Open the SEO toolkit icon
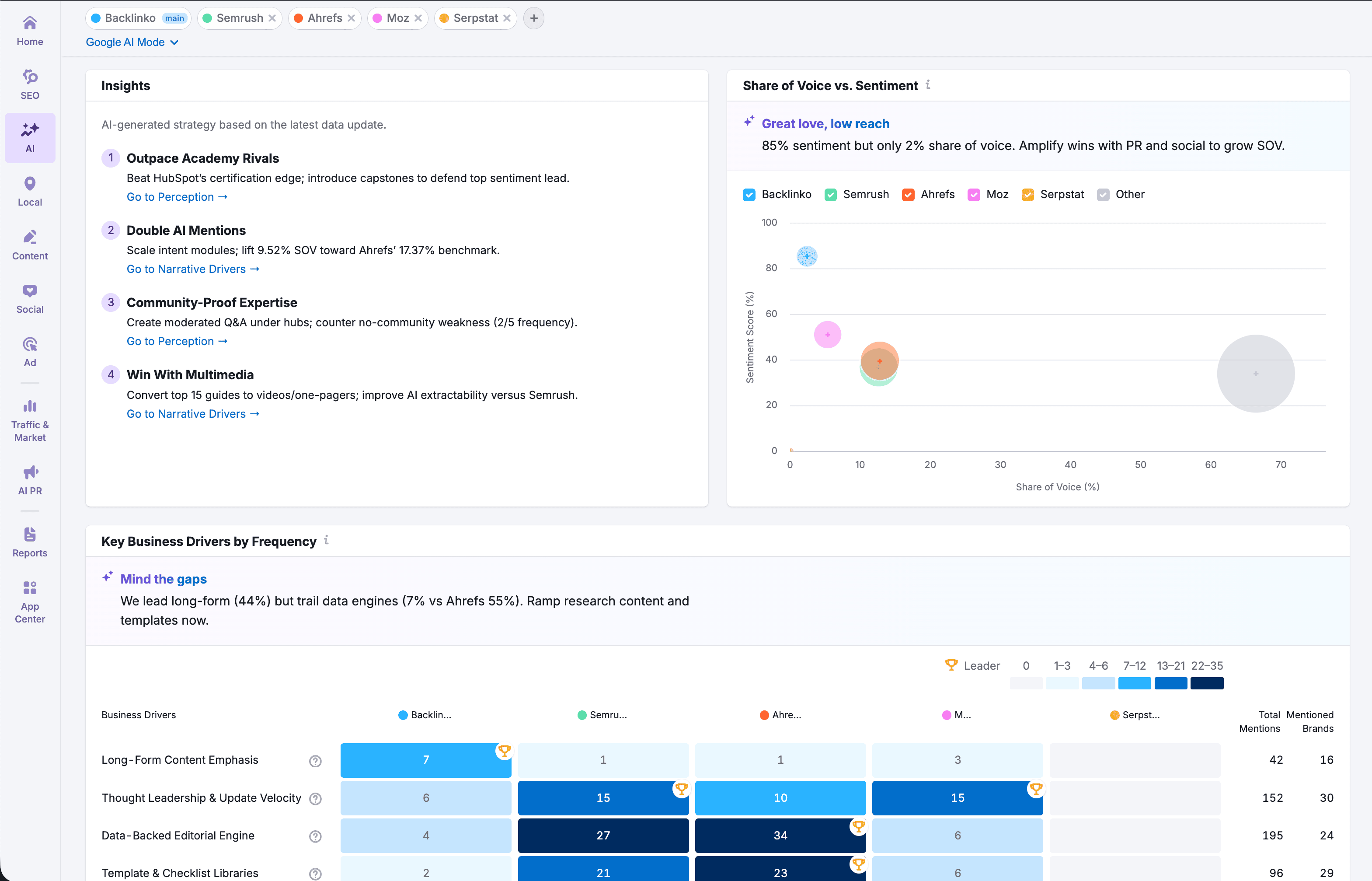Screen dimensions: 1372x881 click(30, 77)
